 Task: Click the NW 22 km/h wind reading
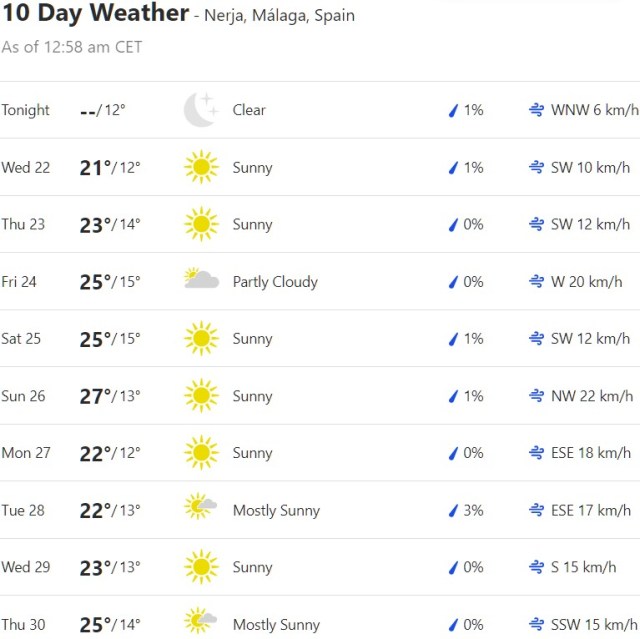point(592,396)
